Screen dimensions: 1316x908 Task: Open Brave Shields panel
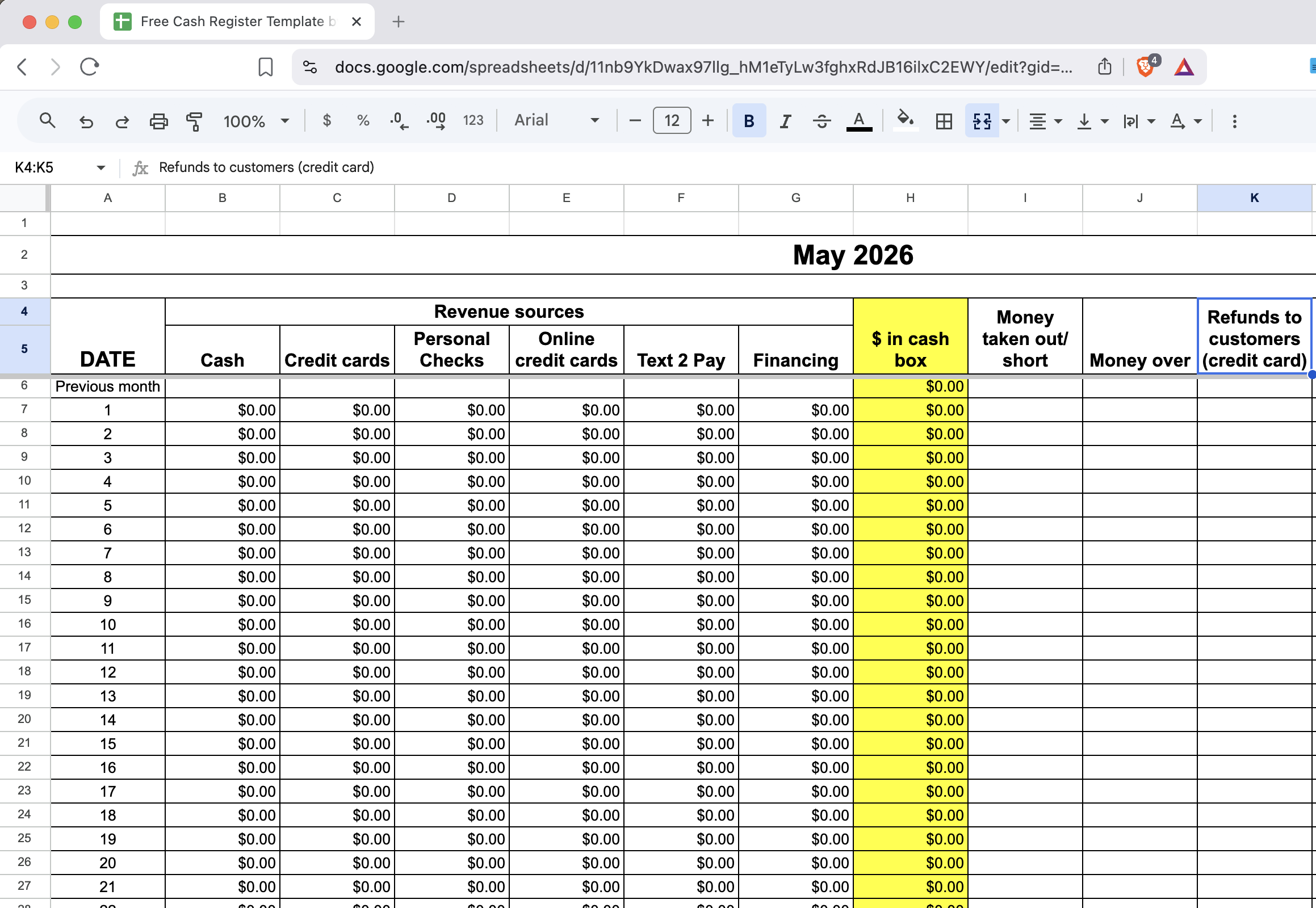coord(1145,66)
